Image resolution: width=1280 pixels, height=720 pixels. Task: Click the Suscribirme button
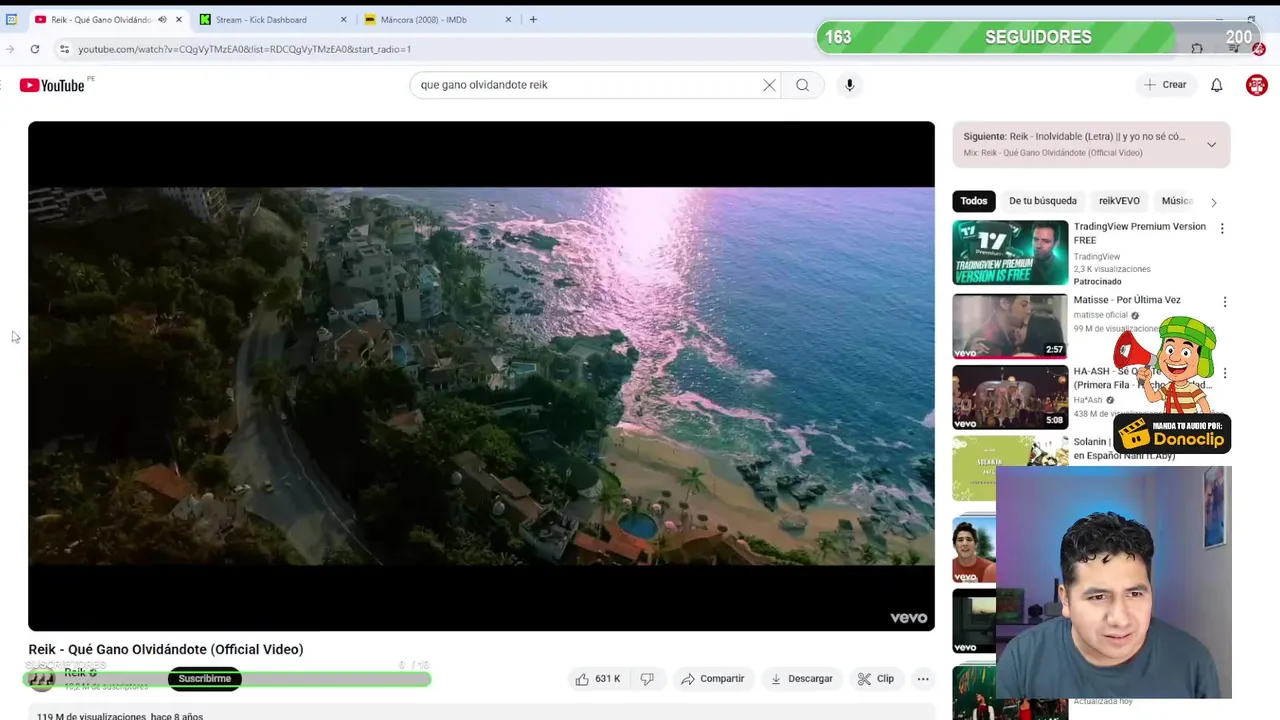pos(205,679)
